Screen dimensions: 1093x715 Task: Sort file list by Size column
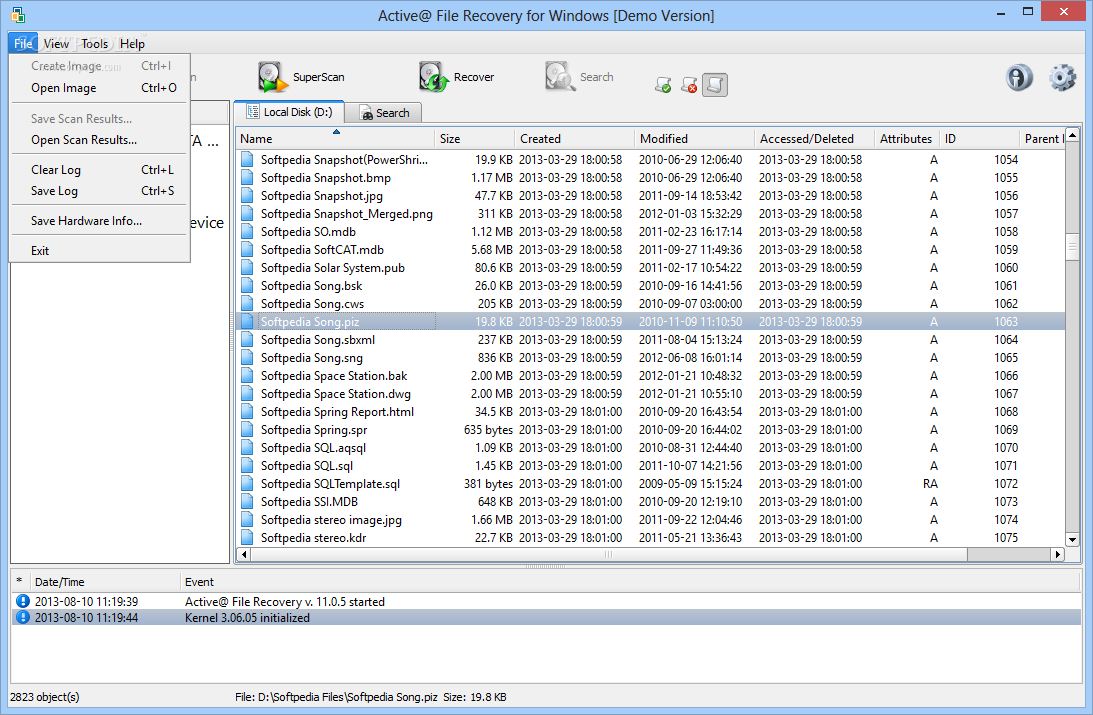[x=475, y=139]
